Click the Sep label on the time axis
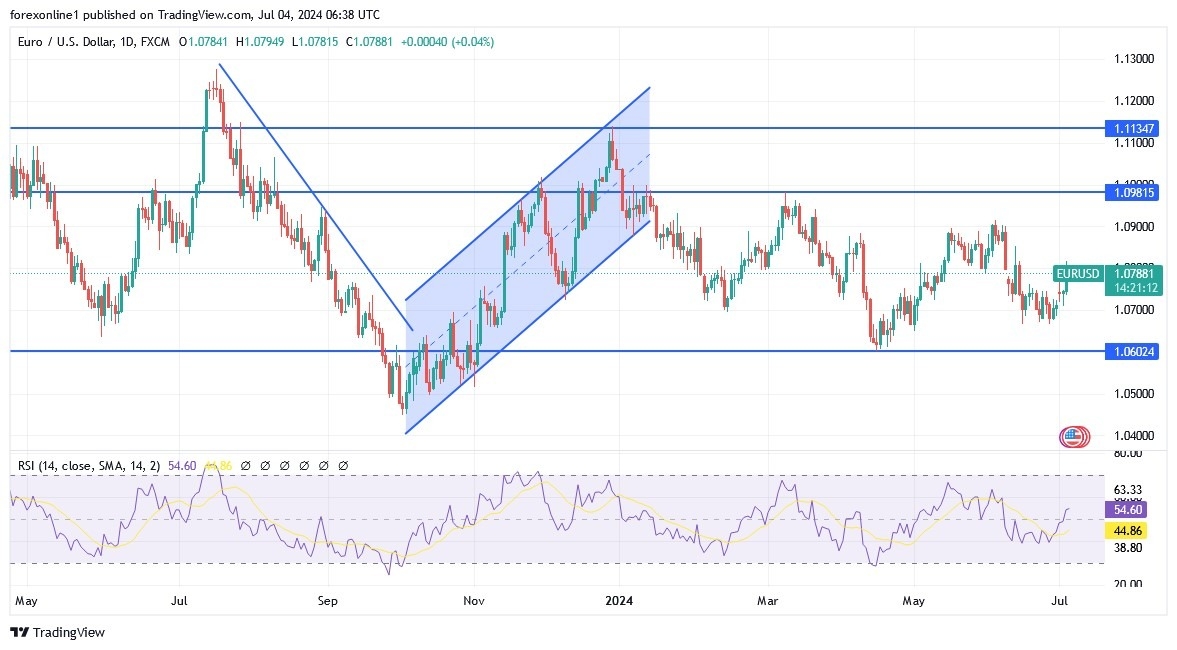The height and width of the screenshot is (650, 1177). pyautogui.click(x=327, y=602)
